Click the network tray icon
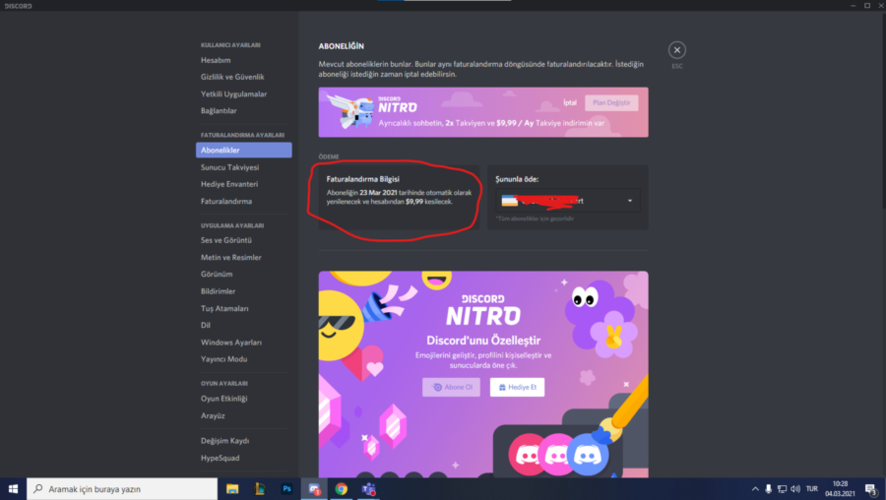 pos(782,489)
